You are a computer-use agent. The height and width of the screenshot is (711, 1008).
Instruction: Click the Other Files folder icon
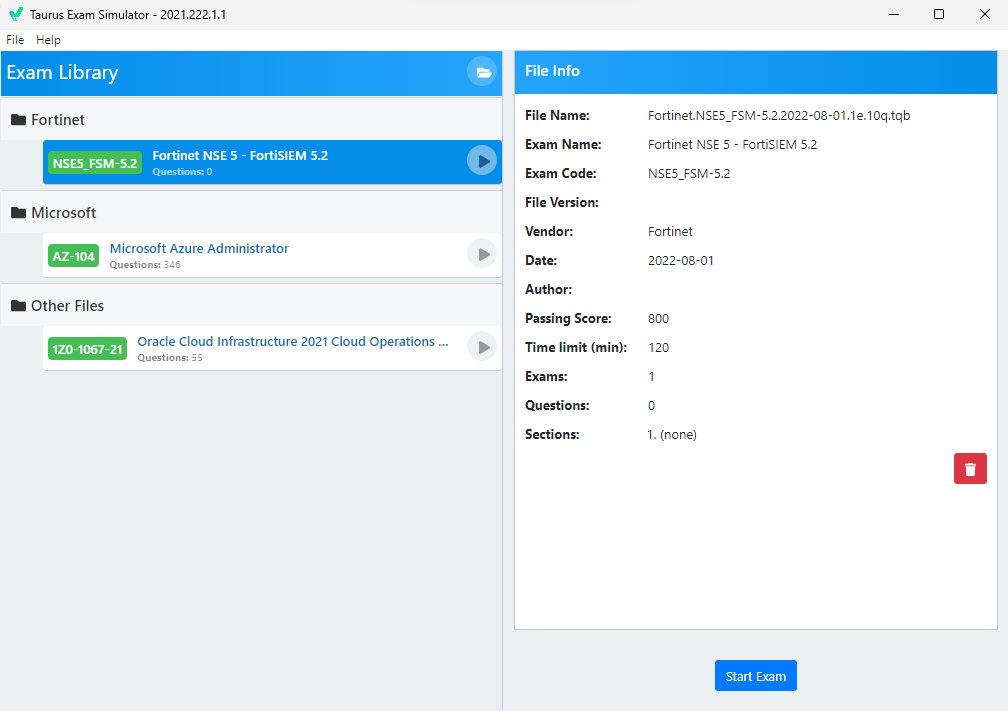(x=19, y=305)
